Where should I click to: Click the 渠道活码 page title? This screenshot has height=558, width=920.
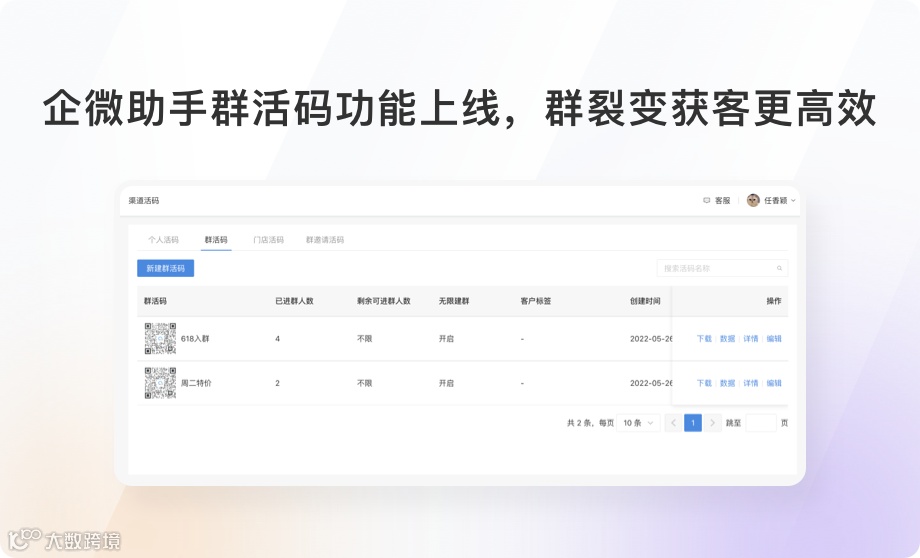144,201
